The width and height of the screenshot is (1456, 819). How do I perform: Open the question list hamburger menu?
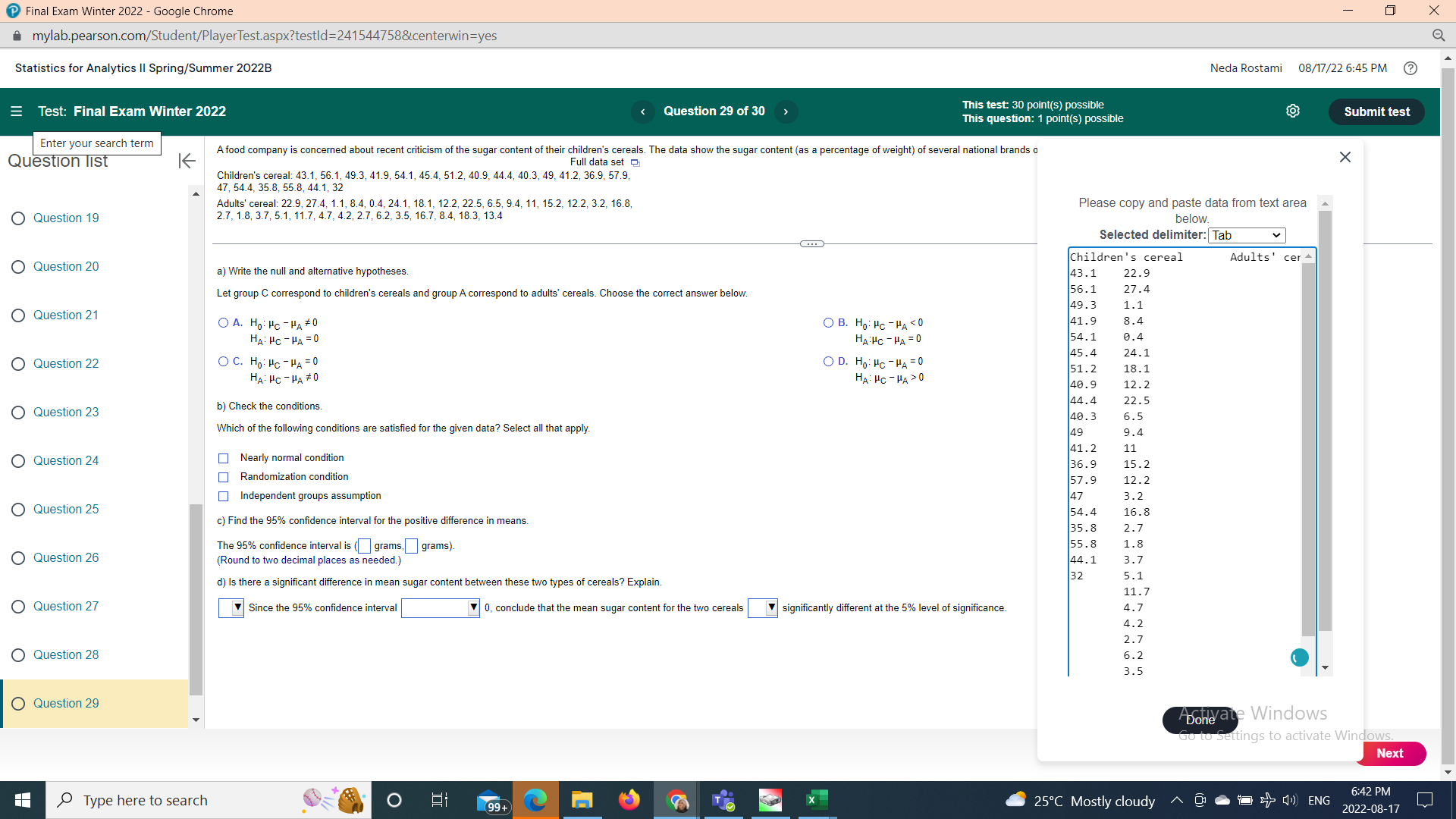pyautogui.click(x=16, y=111)
